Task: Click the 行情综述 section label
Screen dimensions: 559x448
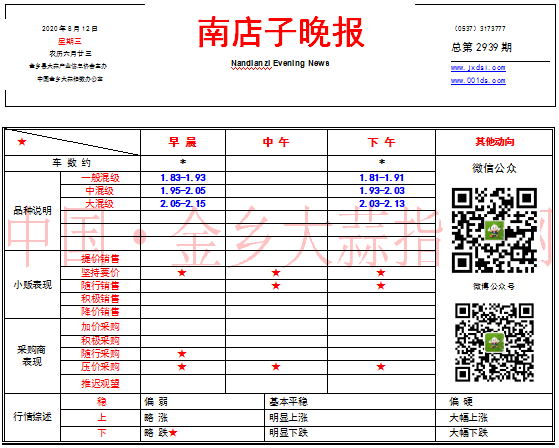Action: point(32,416)
